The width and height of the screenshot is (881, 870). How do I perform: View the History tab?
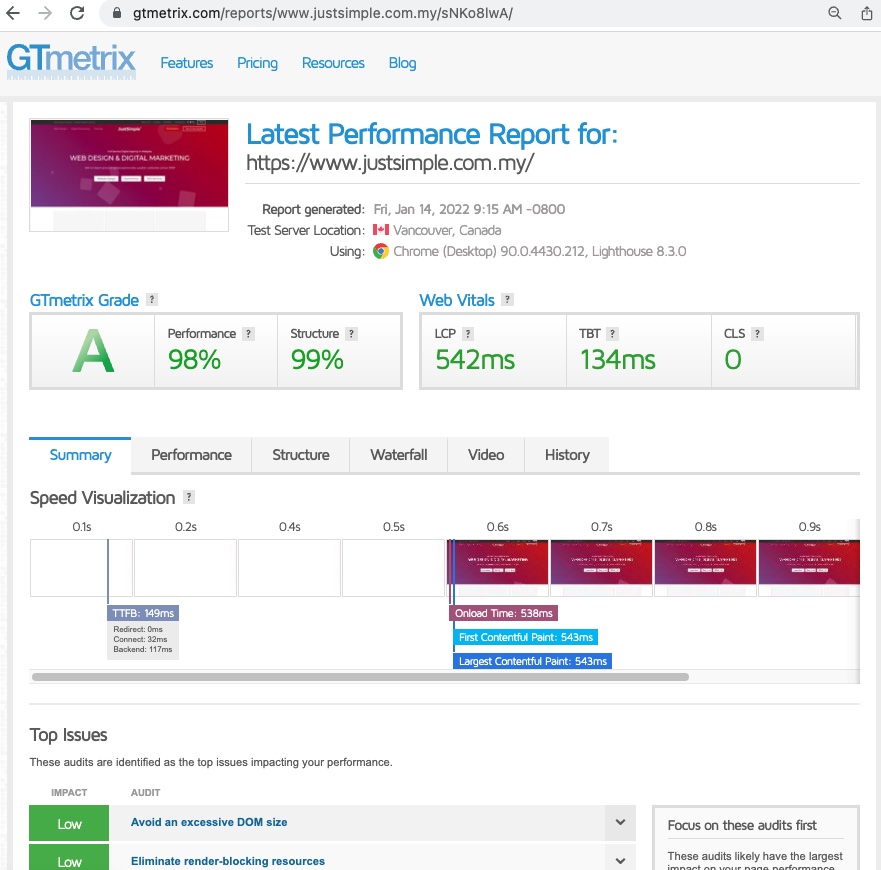(x=567, y=455)
